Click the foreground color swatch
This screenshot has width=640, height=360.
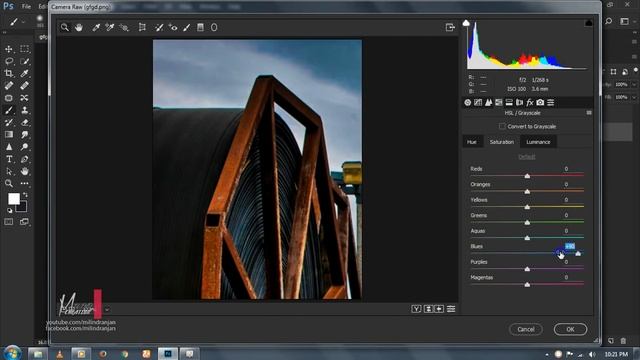coord(13,199)
